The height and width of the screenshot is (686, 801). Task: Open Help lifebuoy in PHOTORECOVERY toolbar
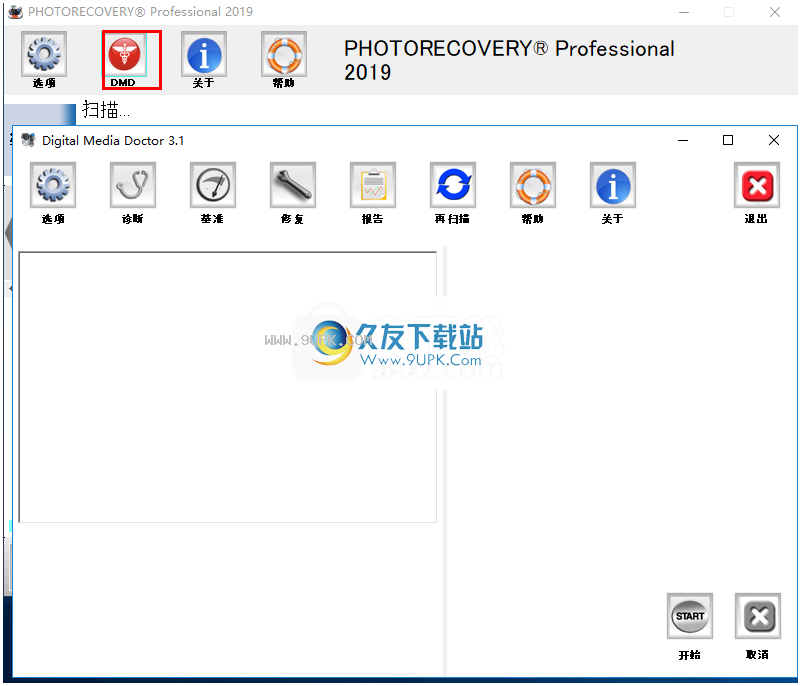284,54
